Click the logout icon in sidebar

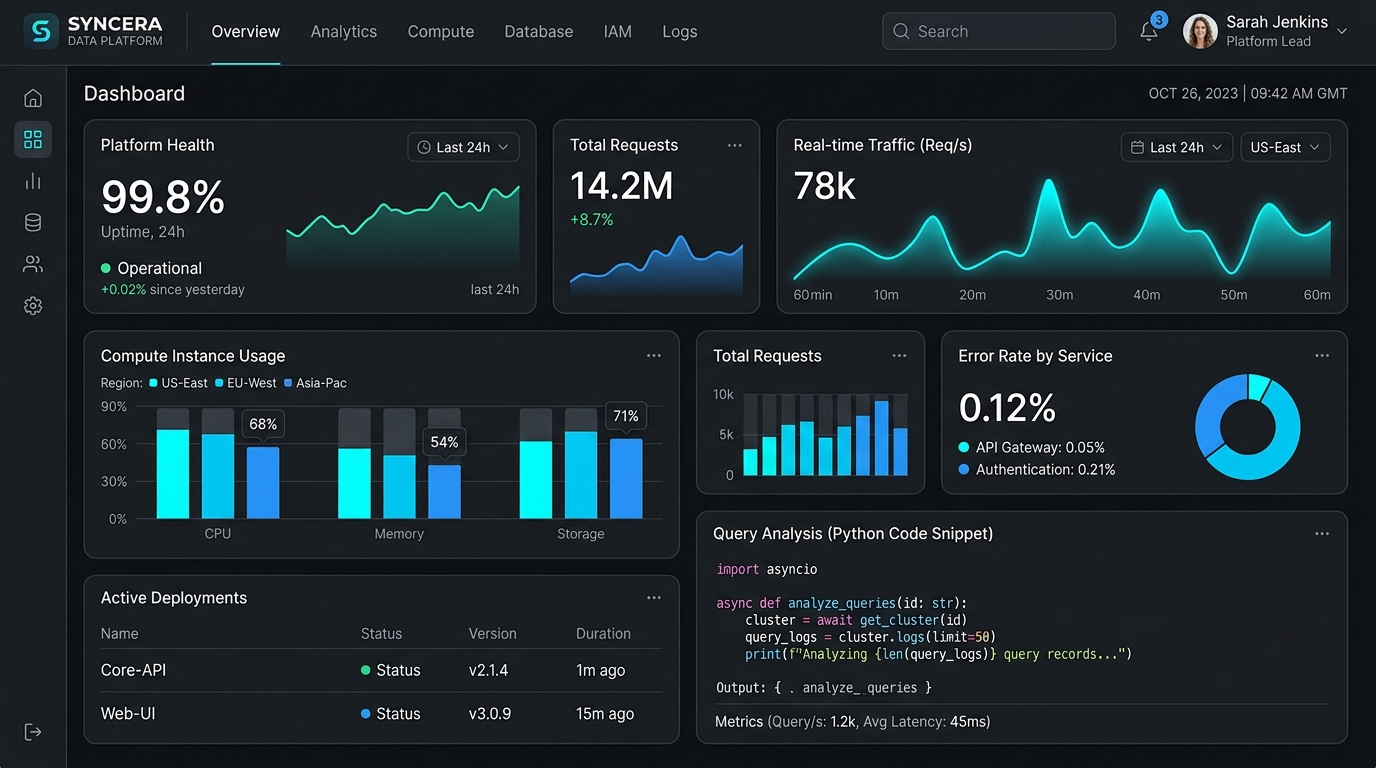click(x=33, y=732)
